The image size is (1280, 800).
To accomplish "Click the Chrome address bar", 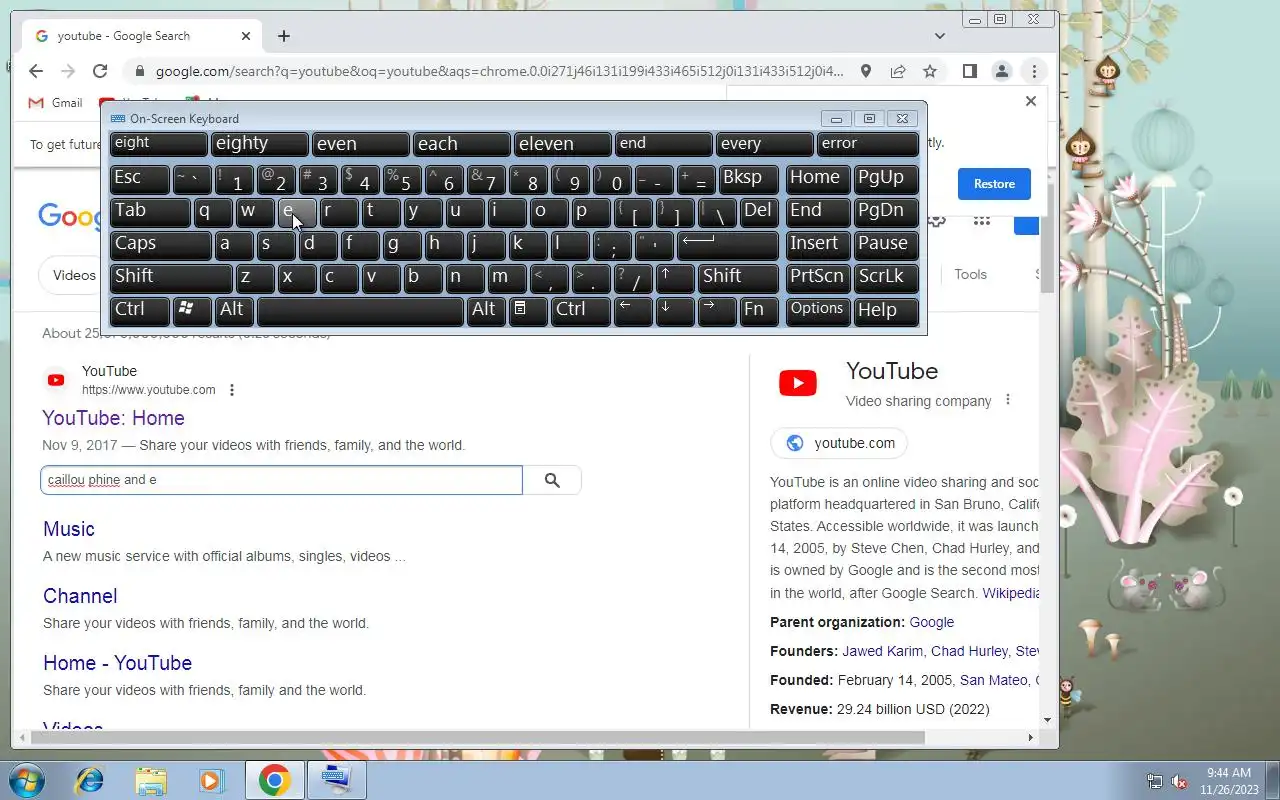I will point(500,71).
